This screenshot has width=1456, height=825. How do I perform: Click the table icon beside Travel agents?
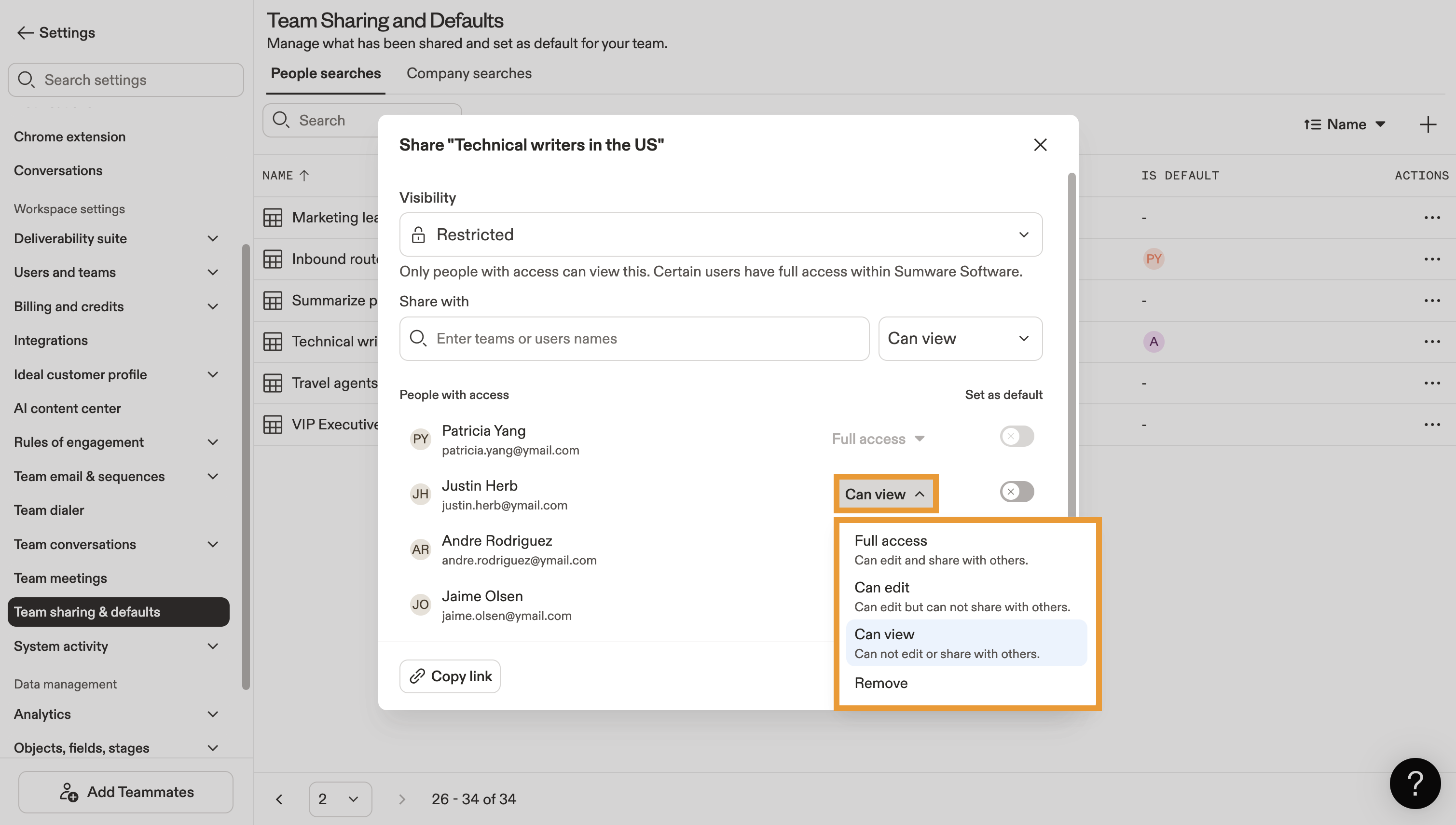(273, 383)
